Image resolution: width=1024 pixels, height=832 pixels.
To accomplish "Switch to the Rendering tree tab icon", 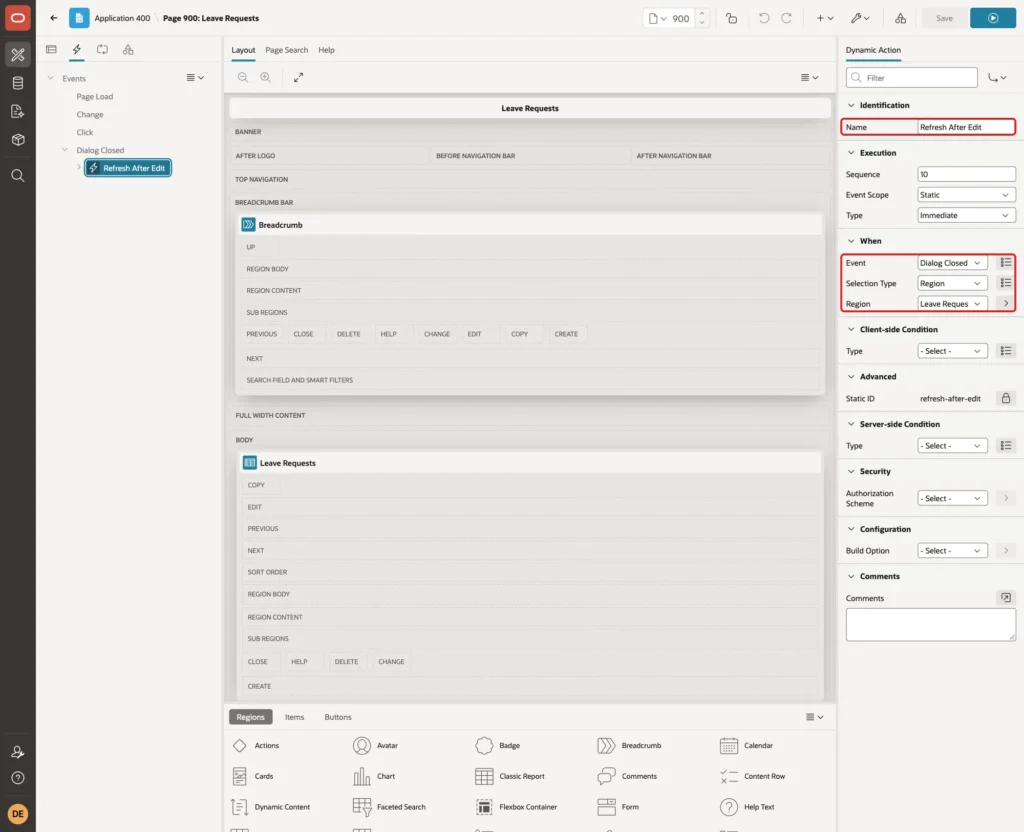I will [51, 50].
